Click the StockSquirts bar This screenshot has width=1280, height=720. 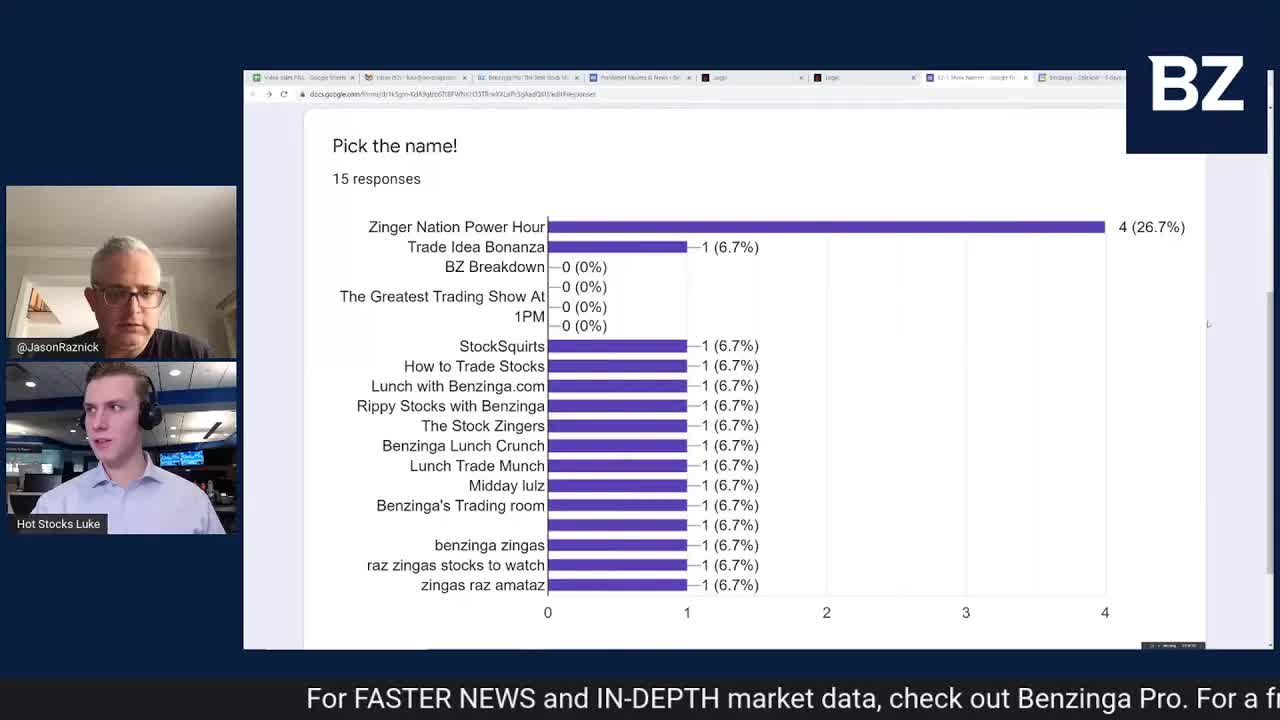(617, 346)
